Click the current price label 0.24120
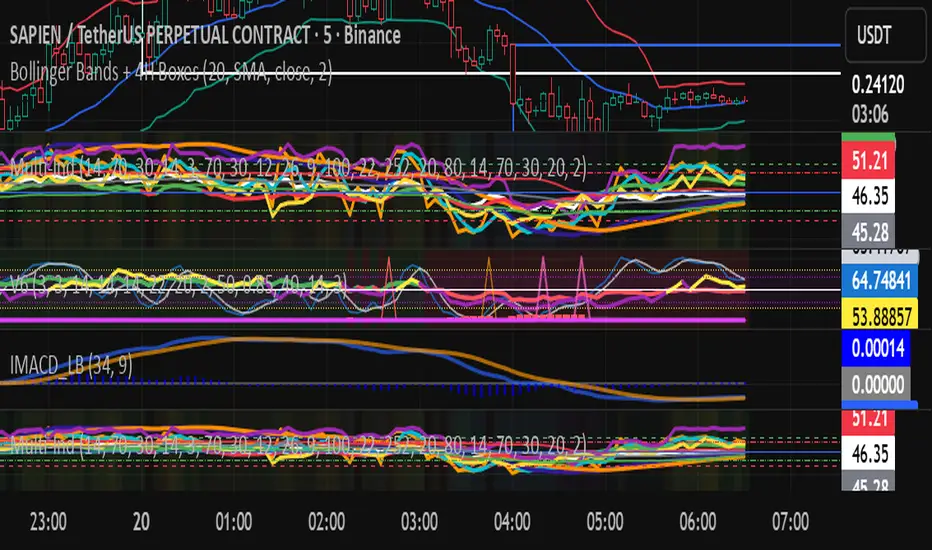The height and width of the screenshot is (550, 932). (877, 85)
